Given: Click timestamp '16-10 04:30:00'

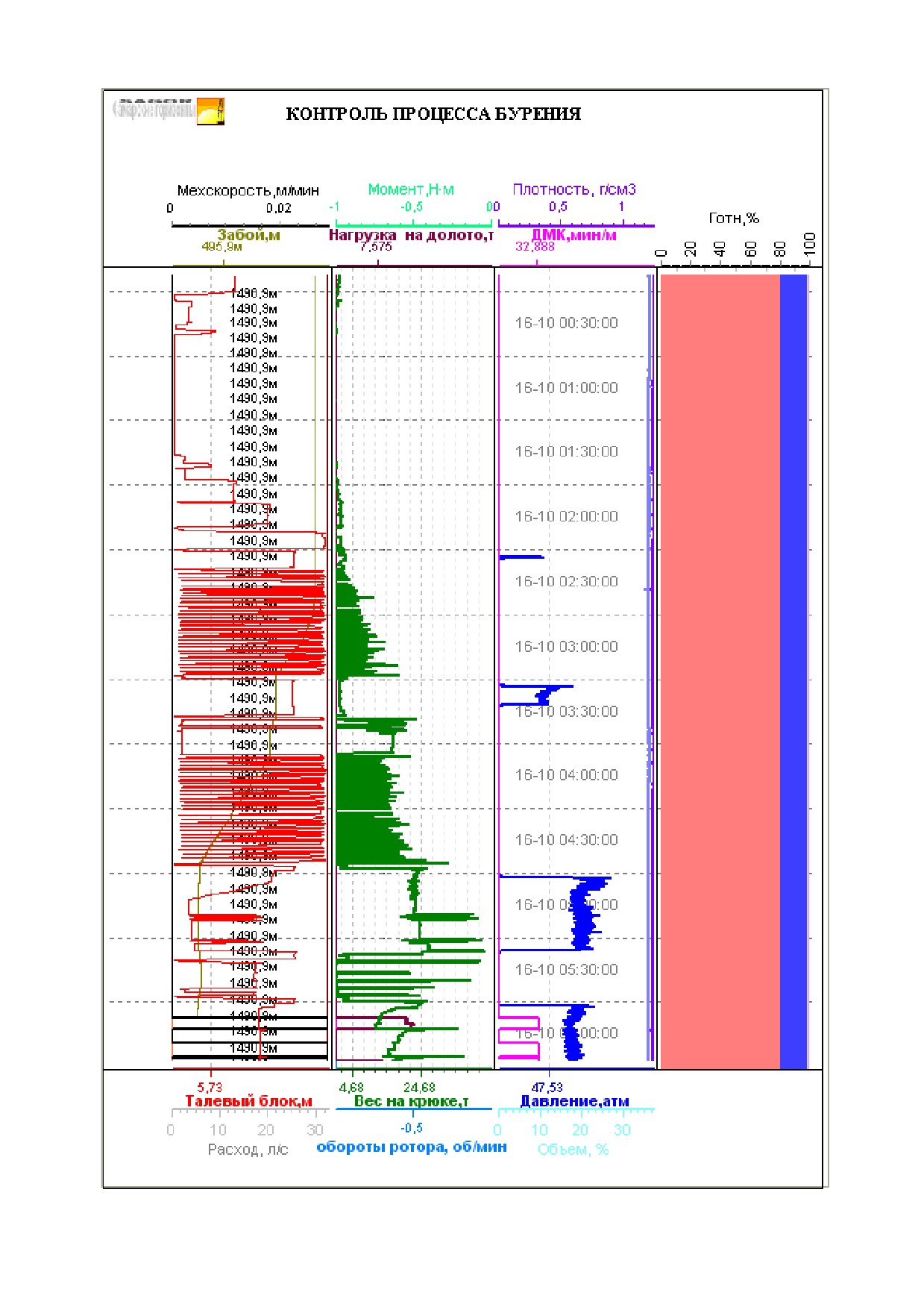Looking at the screenshot, I should click(566, 840).
